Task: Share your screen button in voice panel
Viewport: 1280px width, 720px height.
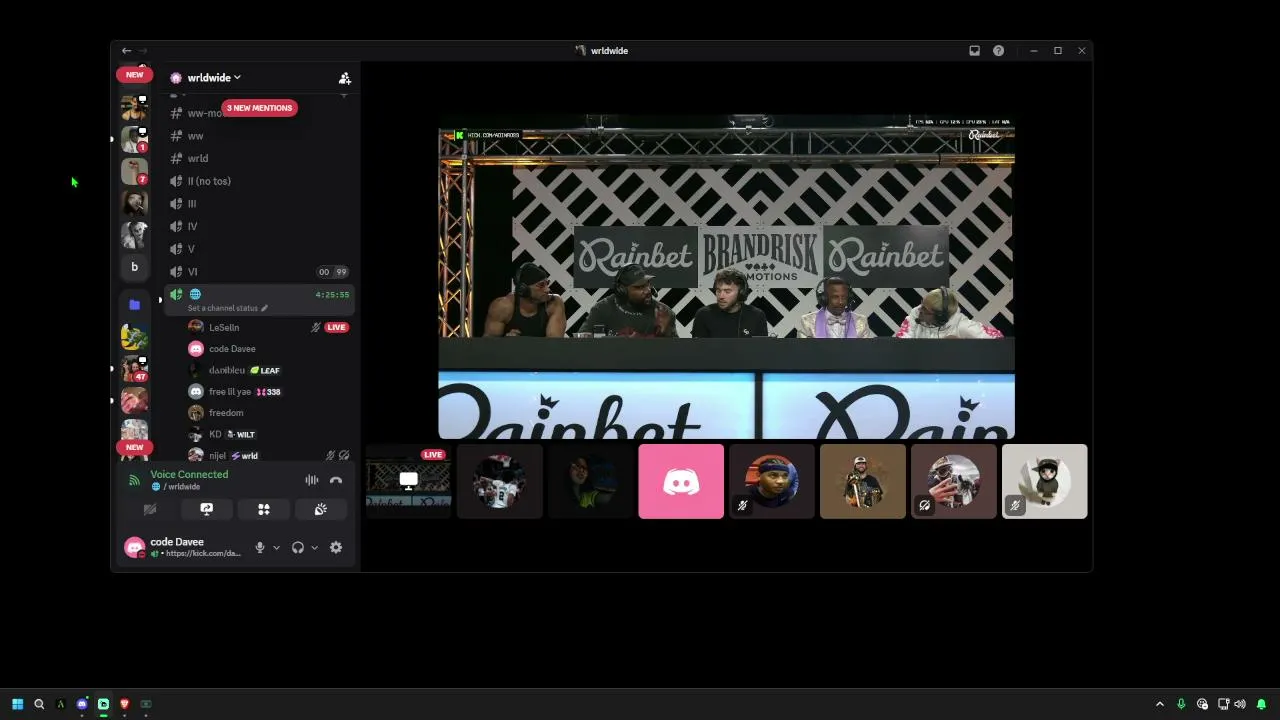Action: point(207,510)
